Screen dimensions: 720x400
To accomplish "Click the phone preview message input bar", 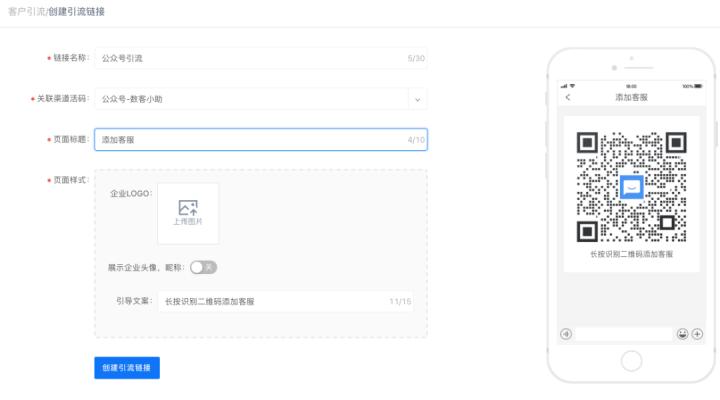I will click(x=624, y=334).
